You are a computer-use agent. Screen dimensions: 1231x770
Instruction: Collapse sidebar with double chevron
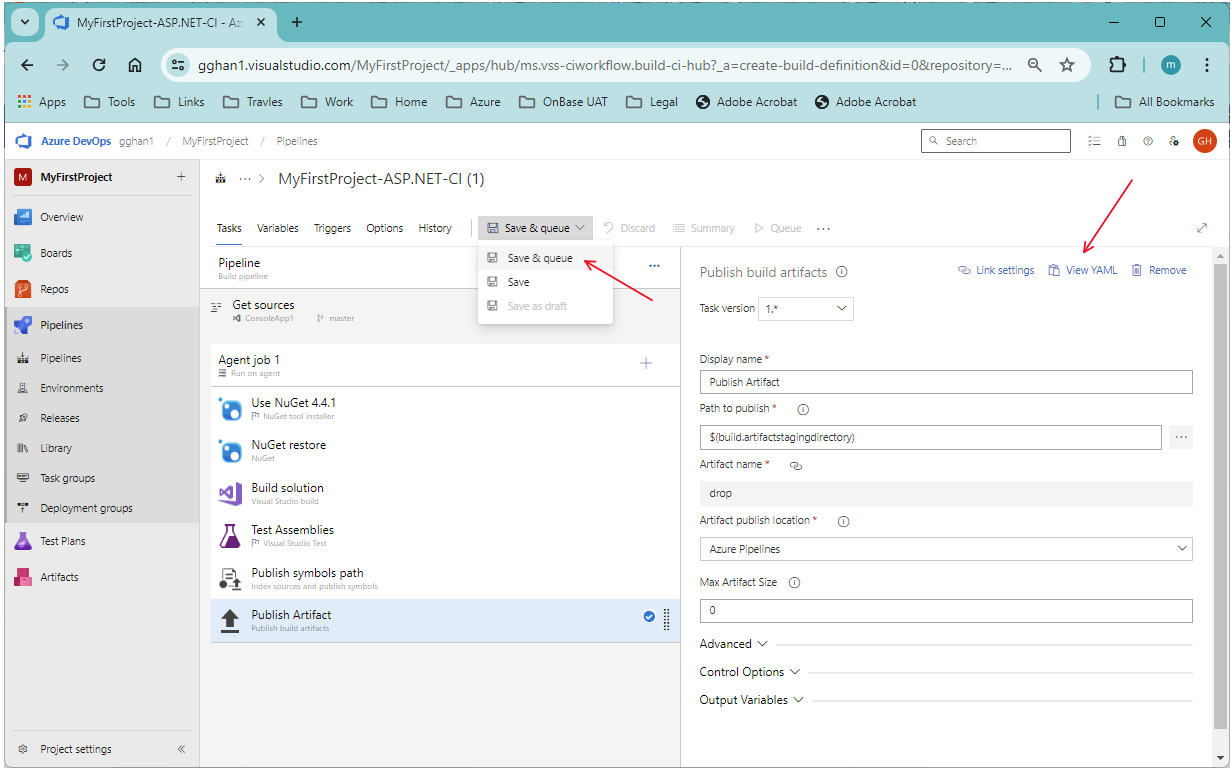point(181,749)
